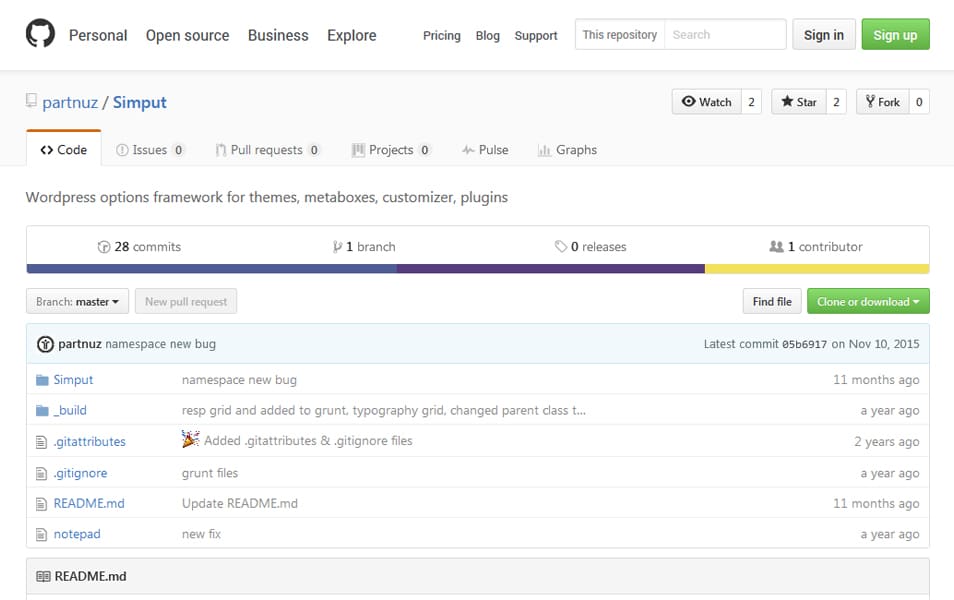View the 1 branch link

[x=364, y=246]
